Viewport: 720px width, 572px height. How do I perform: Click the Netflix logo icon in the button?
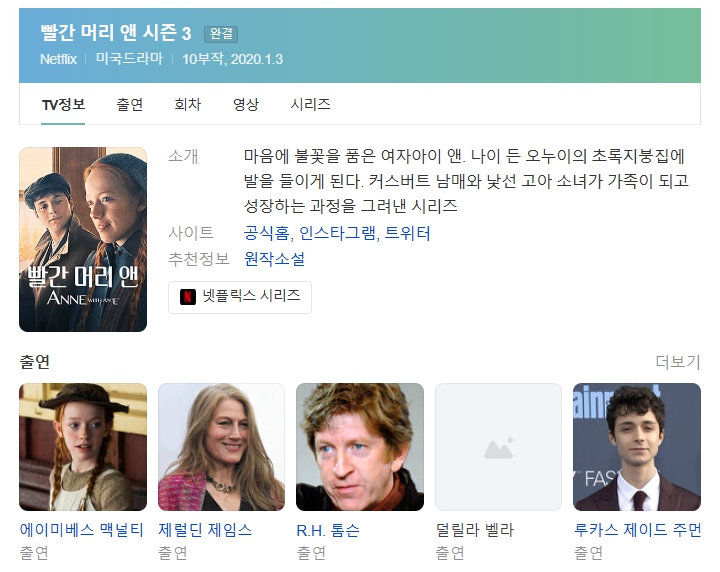click(x=187, y=297)
